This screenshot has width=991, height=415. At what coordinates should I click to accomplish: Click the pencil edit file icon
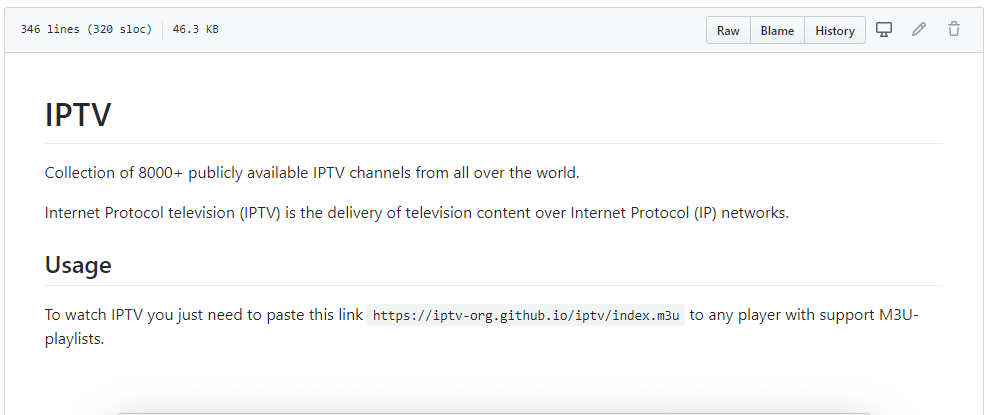[x=919, y=30]
